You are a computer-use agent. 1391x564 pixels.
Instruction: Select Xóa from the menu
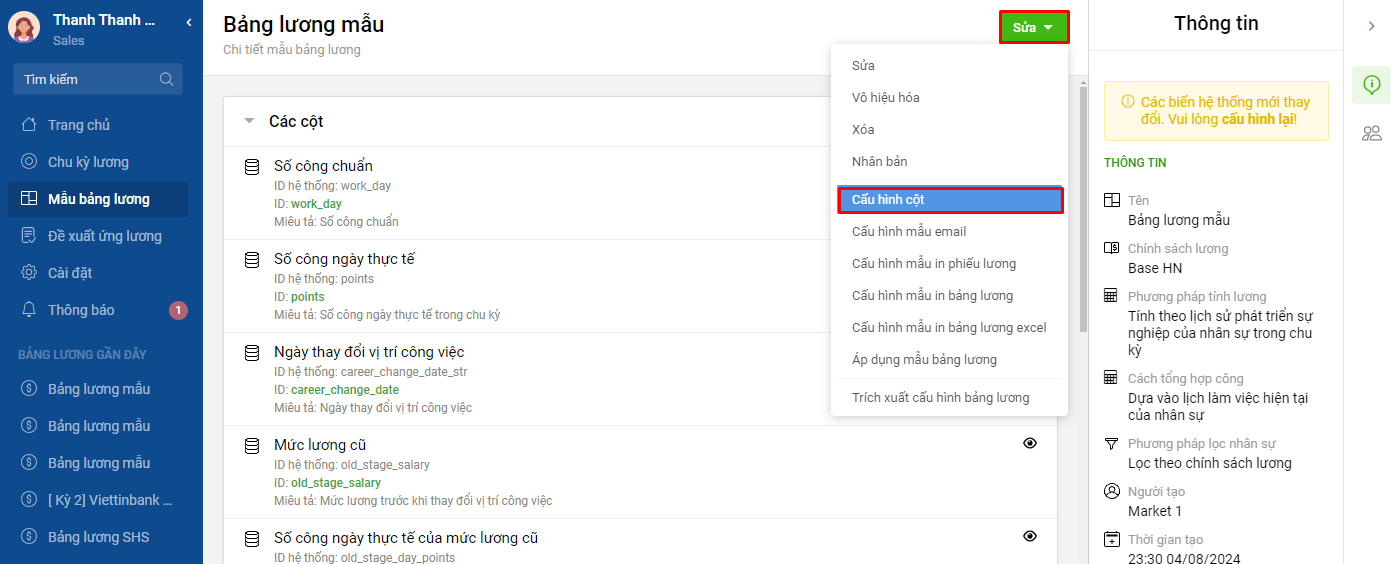[x=862, y=130]
